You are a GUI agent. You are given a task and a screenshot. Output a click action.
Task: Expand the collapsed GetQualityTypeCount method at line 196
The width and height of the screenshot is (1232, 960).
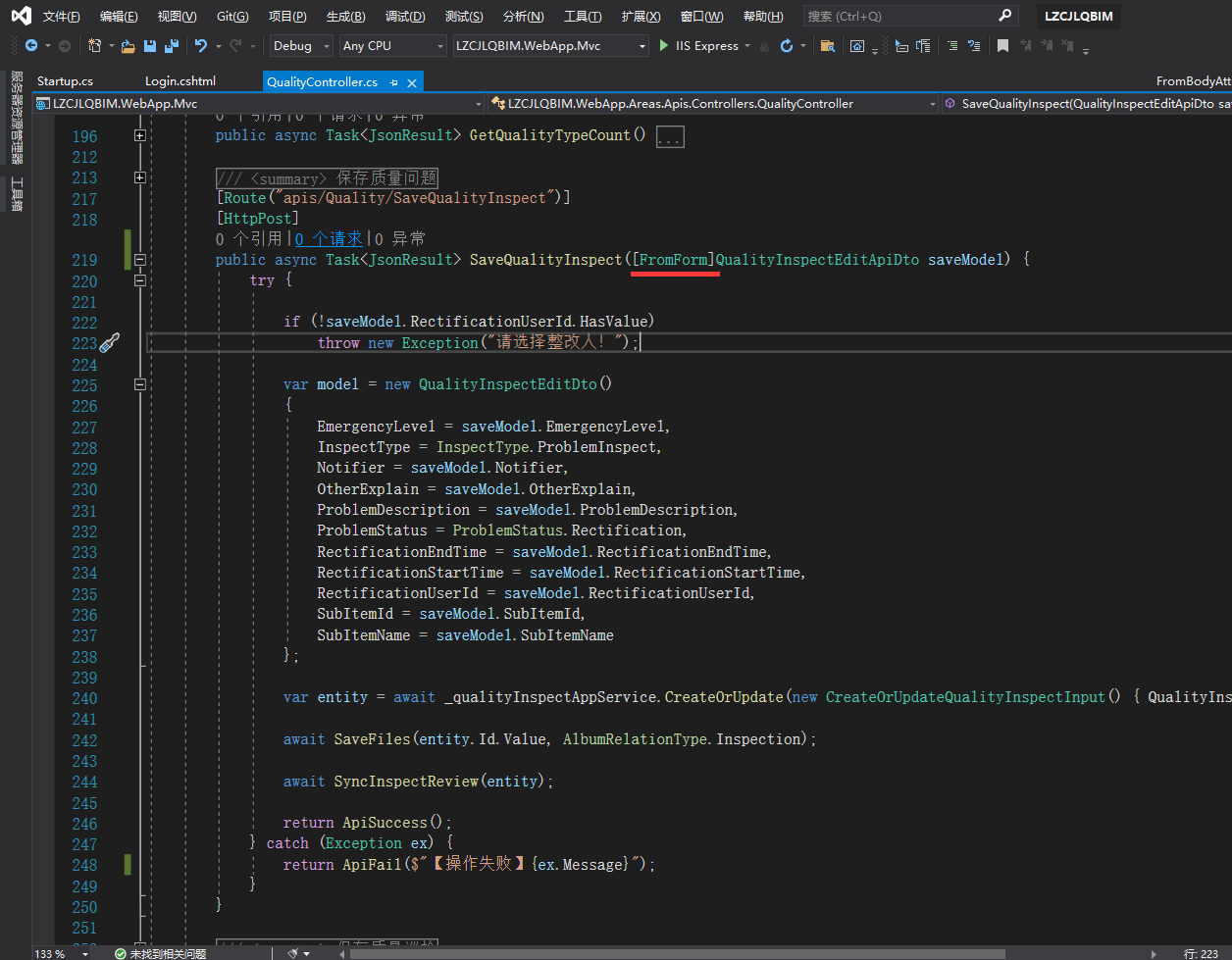point(140,135)
